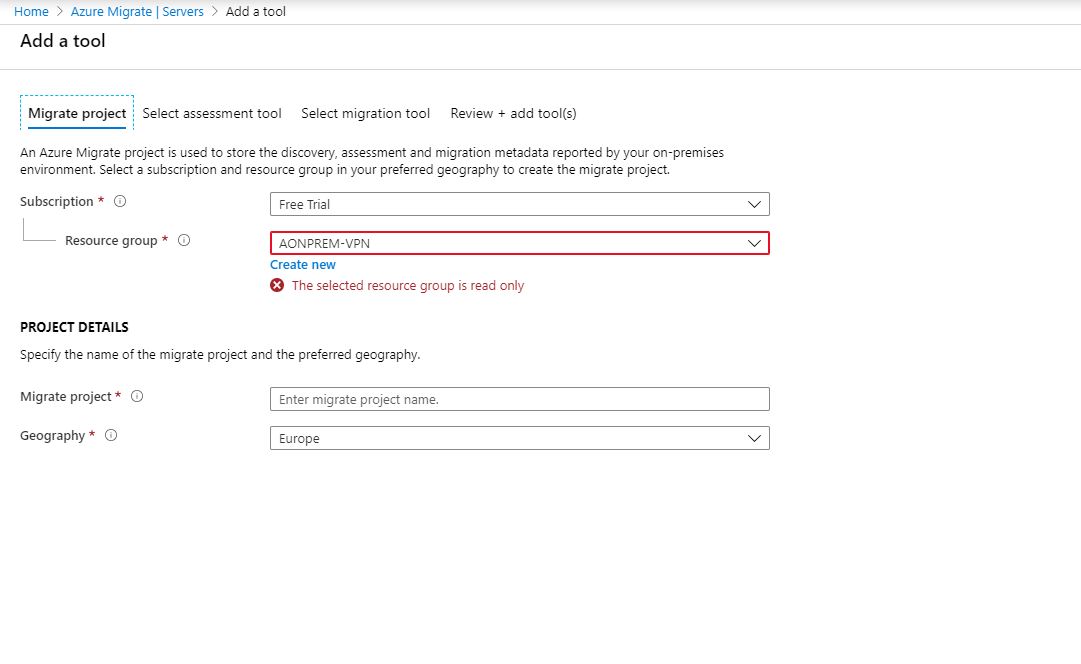Go back to Azure Migrate | Servers breadcrumb
The image size is (1081, 664).
(137, 11)
